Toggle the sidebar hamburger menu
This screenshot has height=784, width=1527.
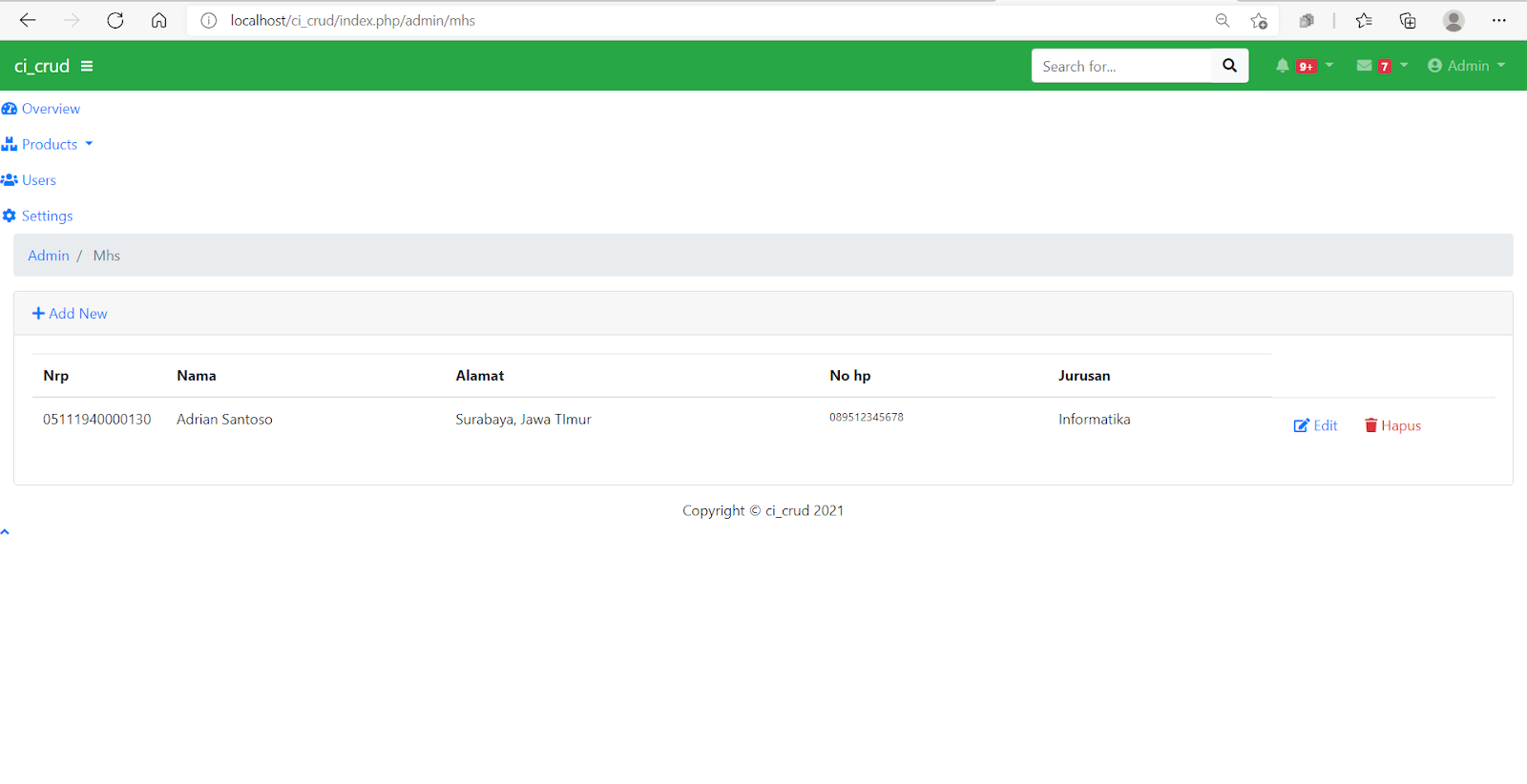[x=87, y=66]
